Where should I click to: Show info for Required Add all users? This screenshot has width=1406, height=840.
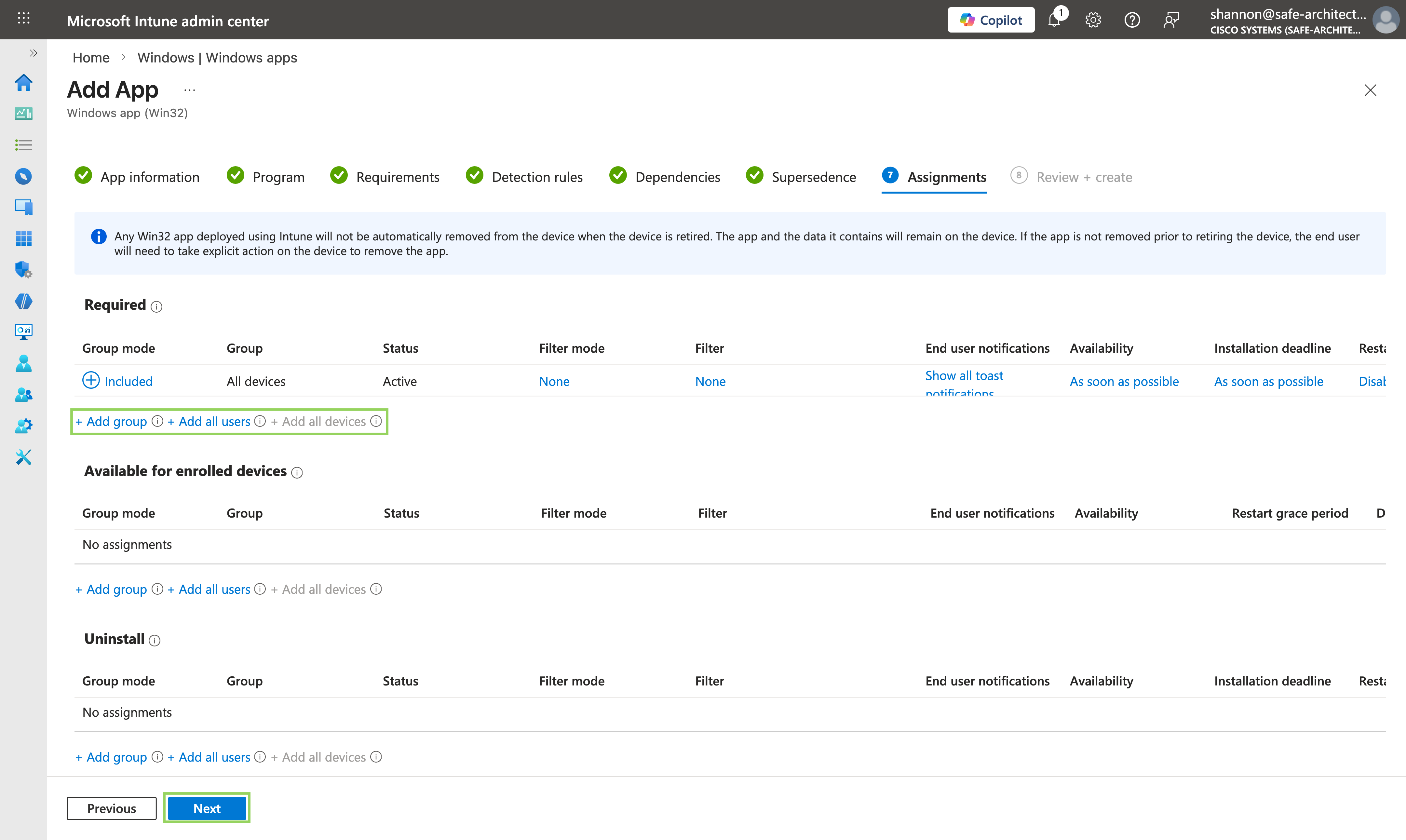tap(260, 421)
